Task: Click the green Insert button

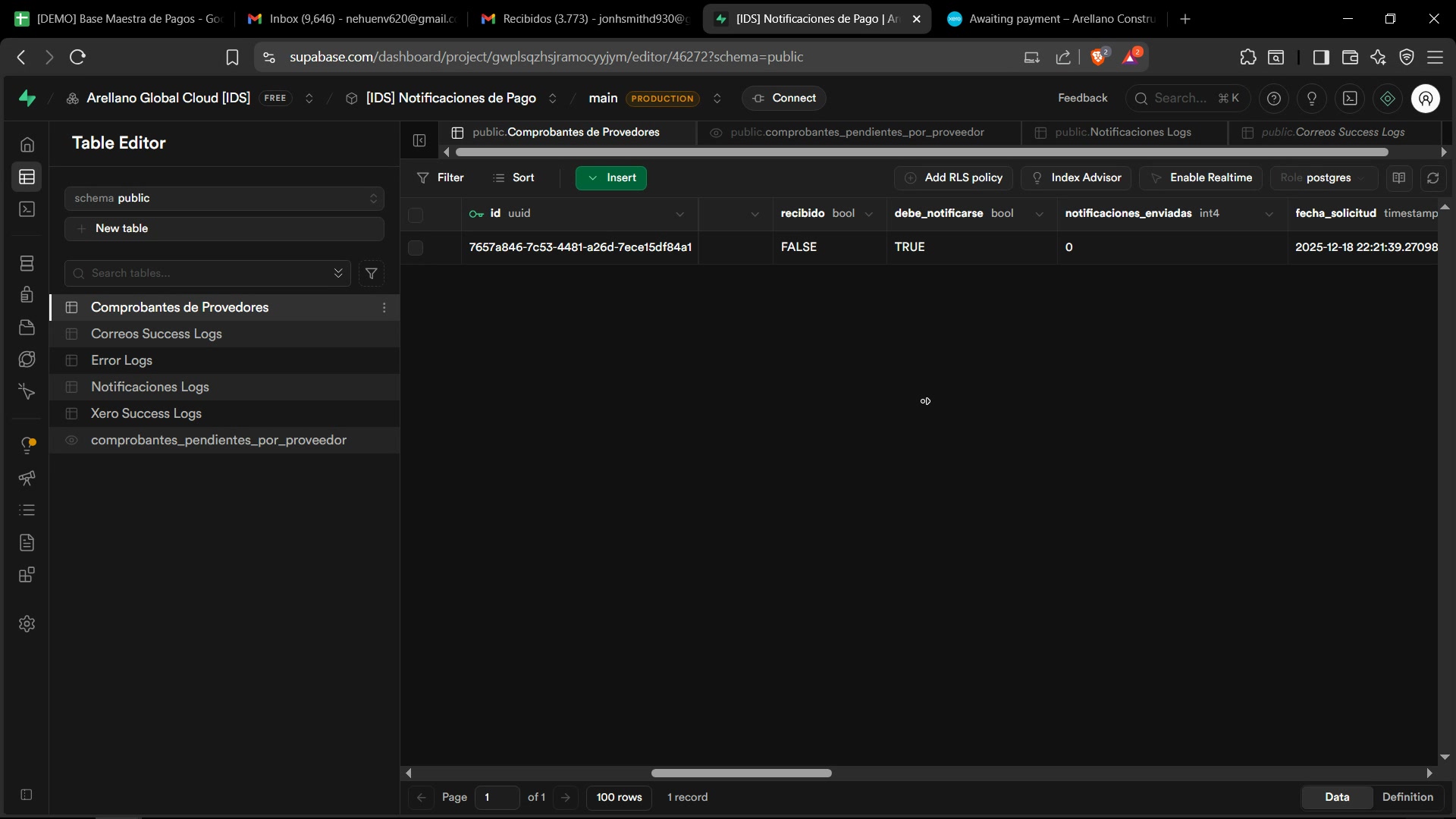Action: [611, 177]
